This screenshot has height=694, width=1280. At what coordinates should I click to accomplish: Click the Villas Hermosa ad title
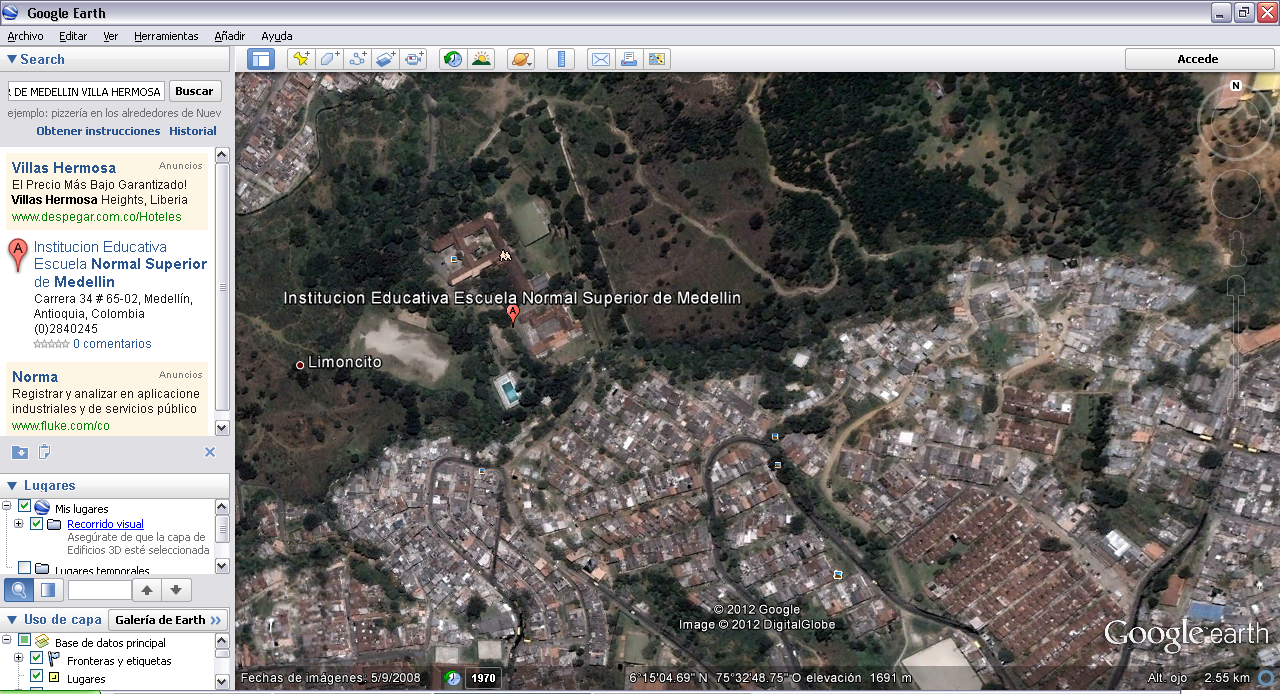64,168
